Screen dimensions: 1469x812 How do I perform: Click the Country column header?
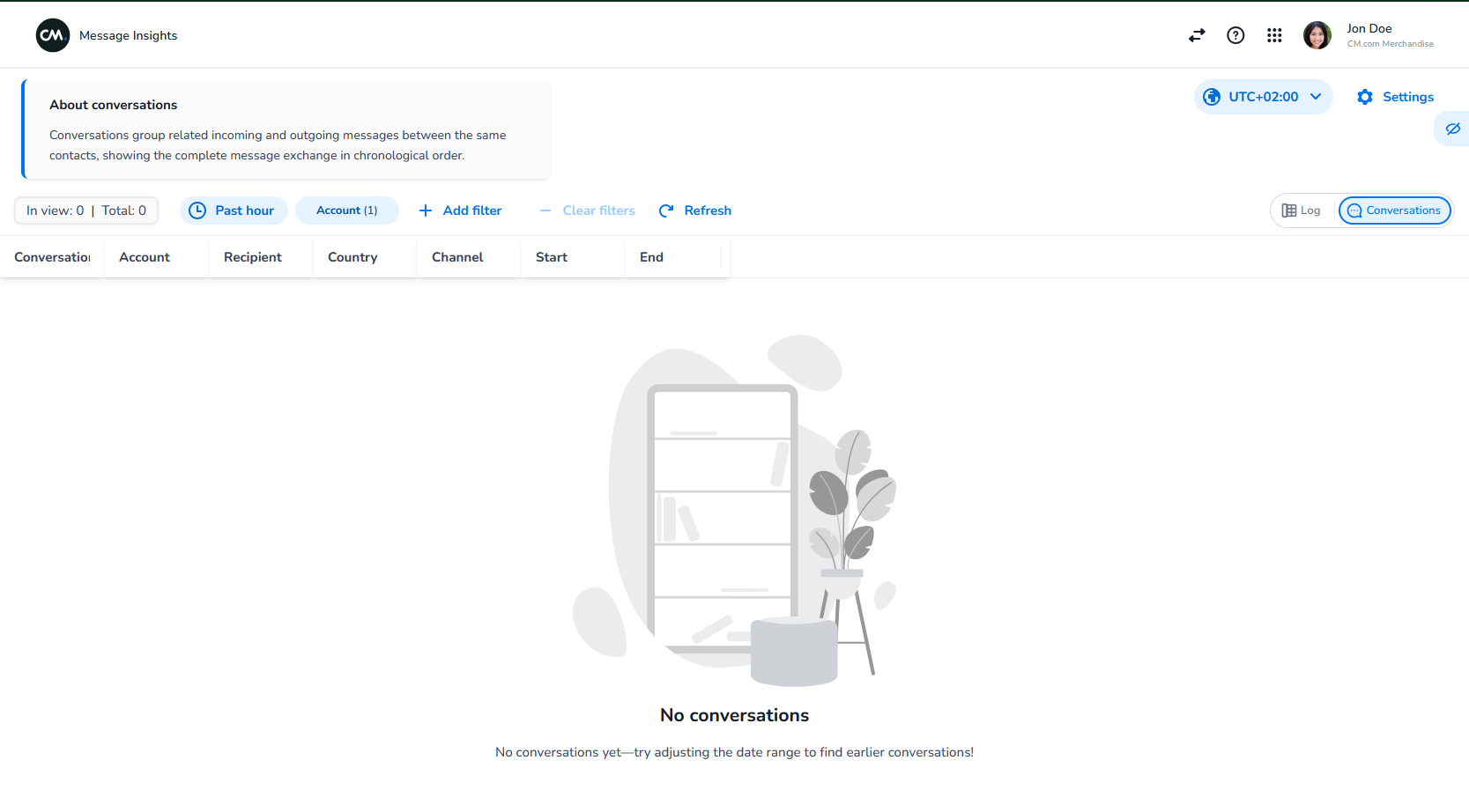pos(352,257)
